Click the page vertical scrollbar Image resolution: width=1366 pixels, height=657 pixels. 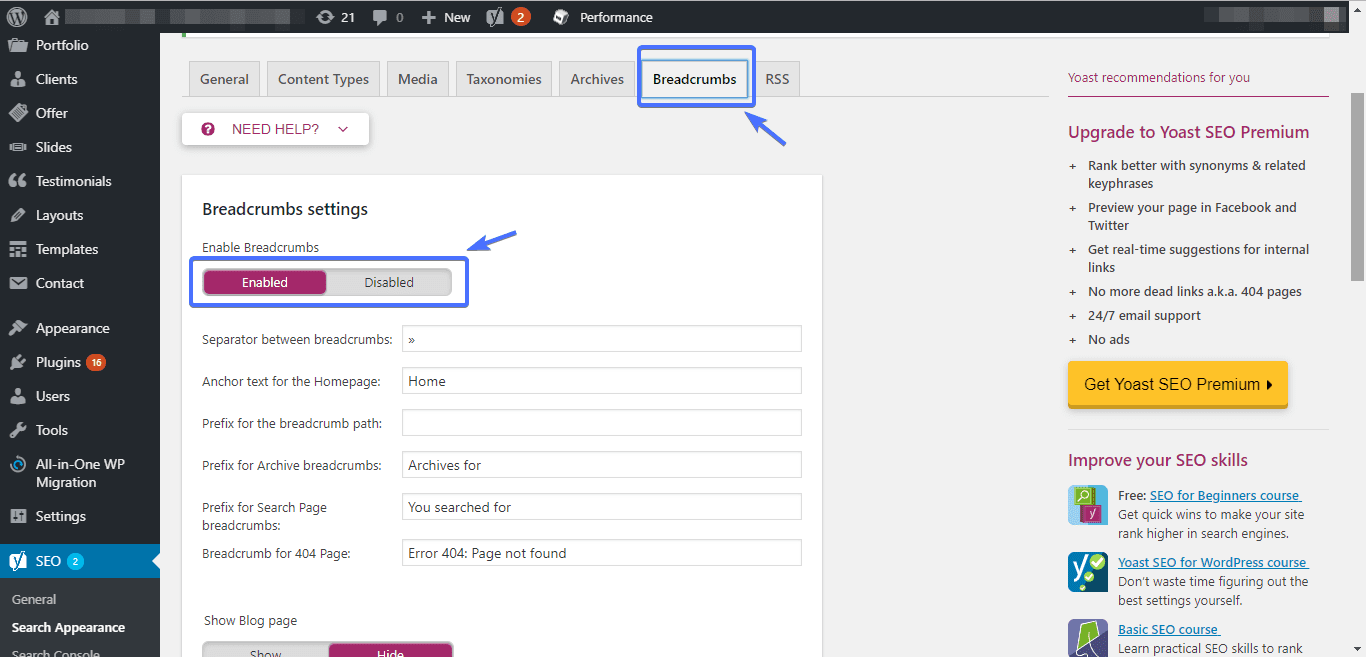pyautogui.click(x=1357, y=186)
